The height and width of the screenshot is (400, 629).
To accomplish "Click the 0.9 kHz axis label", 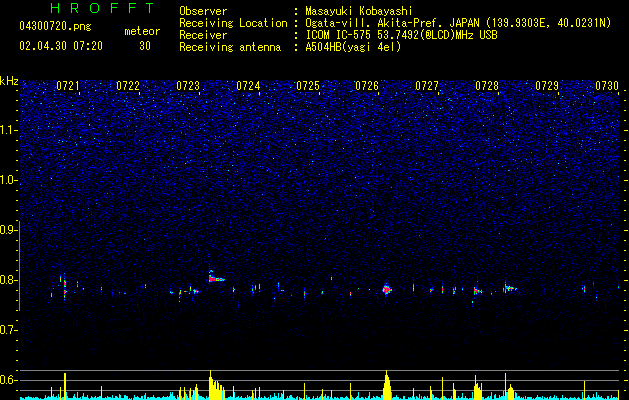I will tap(9, 230).
